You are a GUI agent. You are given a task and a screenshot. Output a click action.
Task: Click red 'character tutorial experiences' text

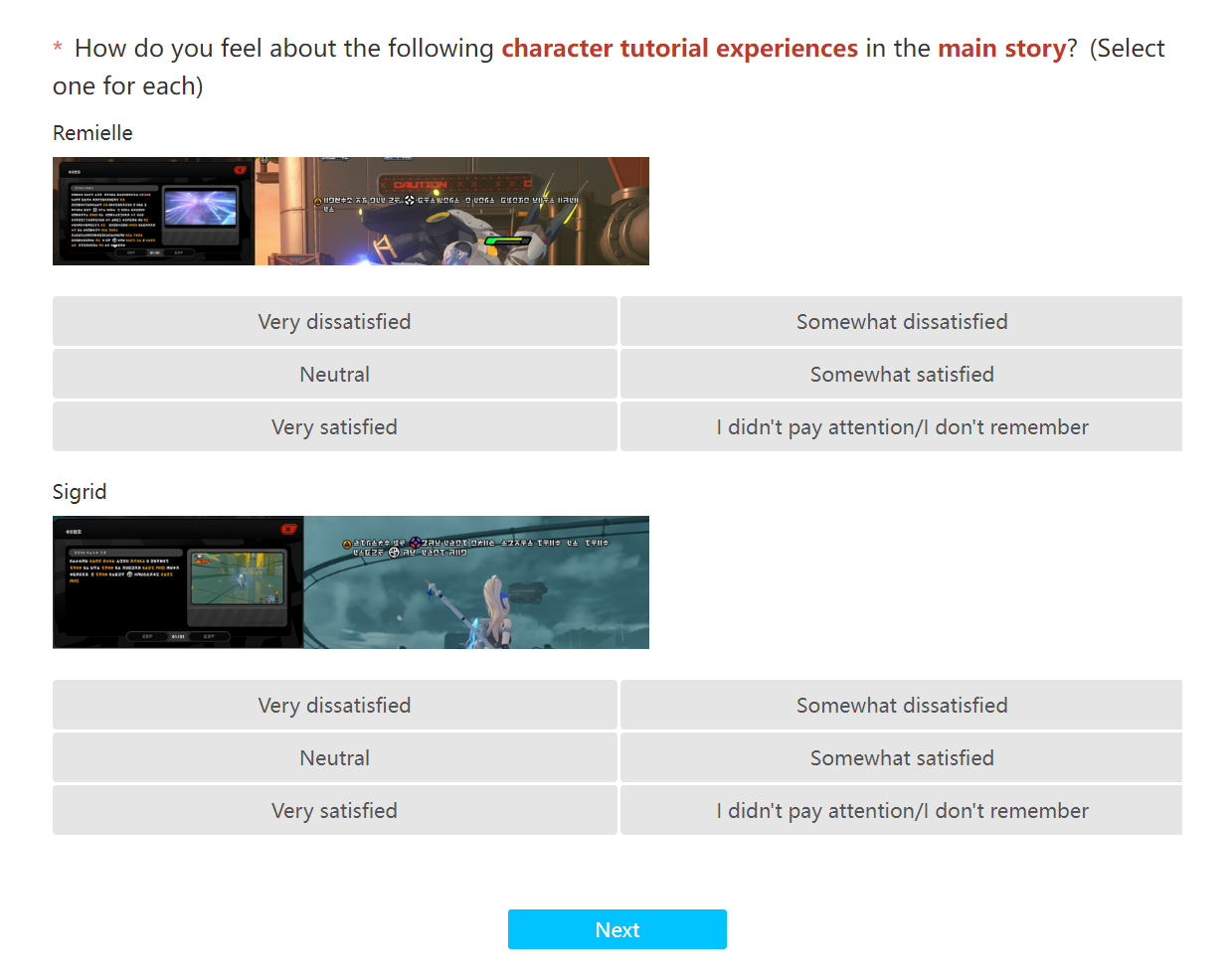[x=679, y=48]
